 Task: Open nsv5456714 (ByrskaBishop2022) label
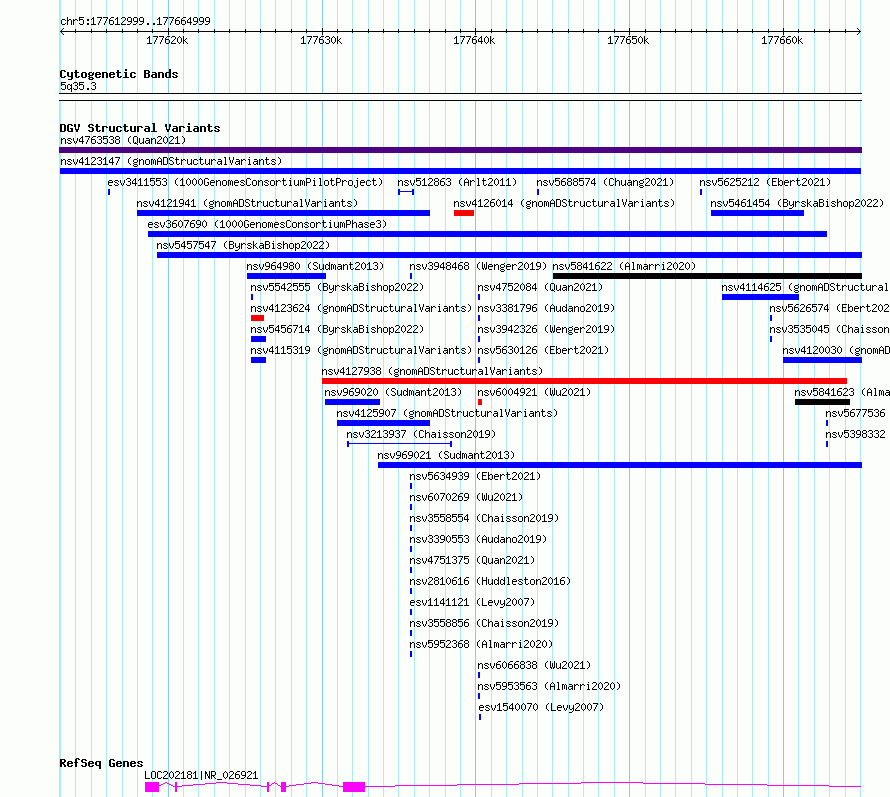pyautogui.click(x=337, y=329)
